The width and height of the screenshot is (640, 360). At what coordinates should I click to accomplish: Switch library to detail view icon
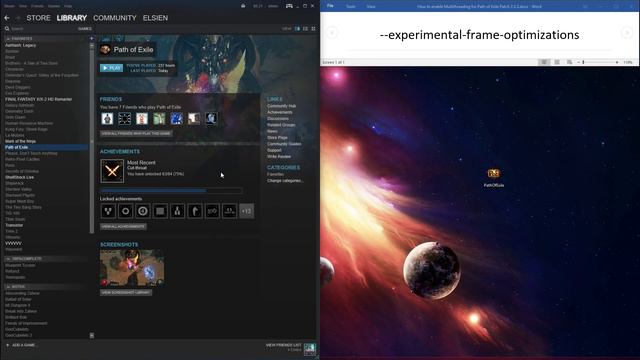[297, 29]
